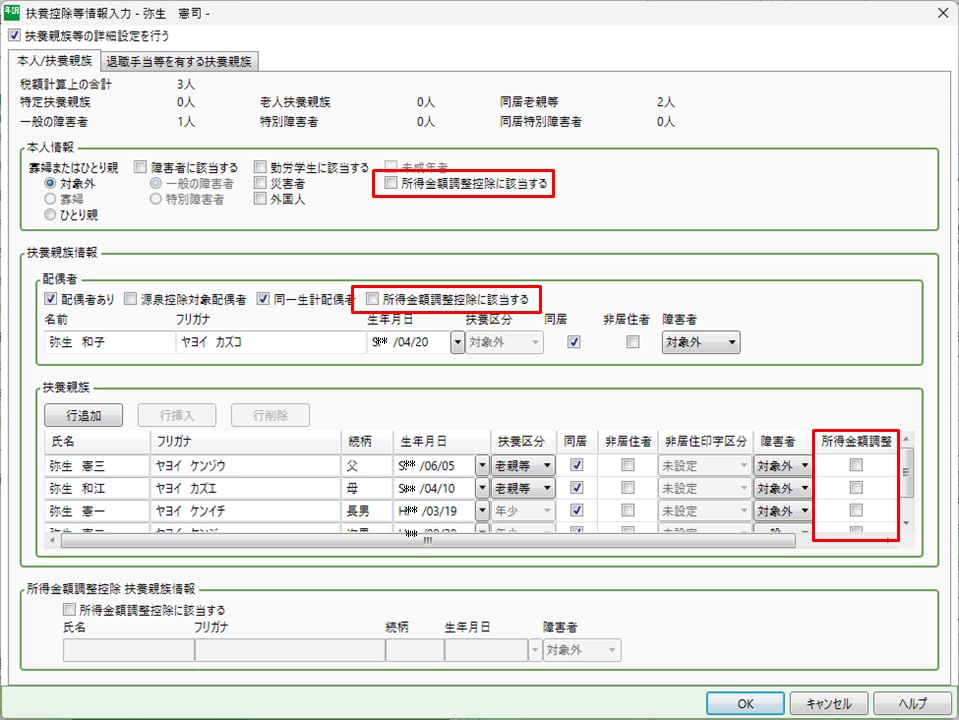Viewport: 959px width, 720px height.
Task: Click the キャンセル button
Action: click(x=828, y=703)
